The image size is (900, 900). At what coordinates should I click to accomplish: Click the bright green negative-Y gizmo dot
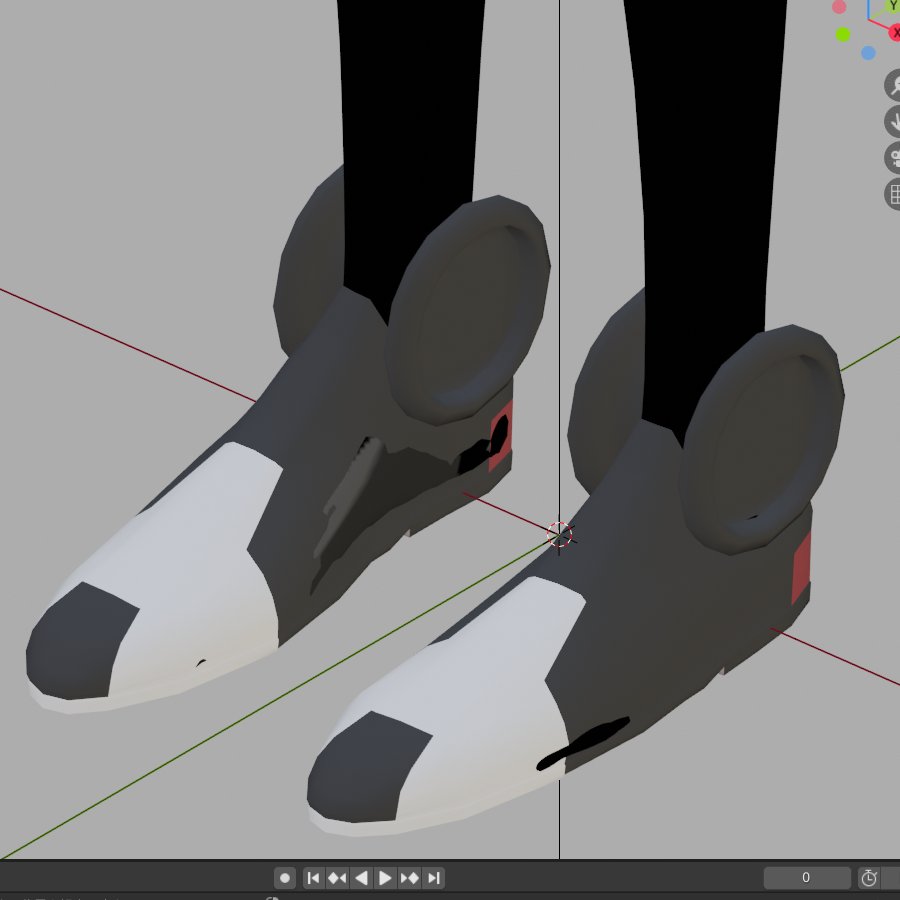pyautogui.click(x=843, y=35)
